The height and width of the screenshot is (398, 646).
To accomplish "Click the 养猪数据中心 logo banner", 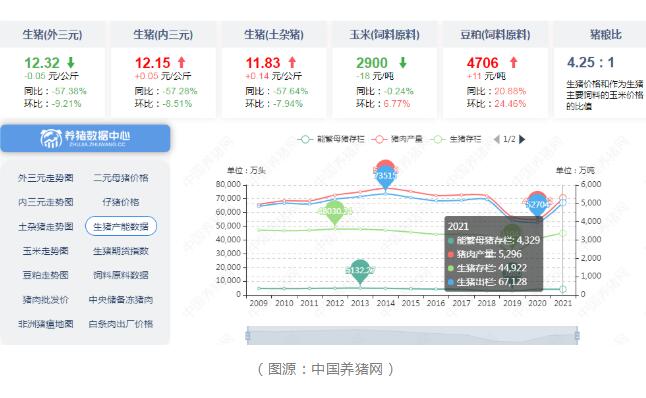I will (x=85, y=138).
